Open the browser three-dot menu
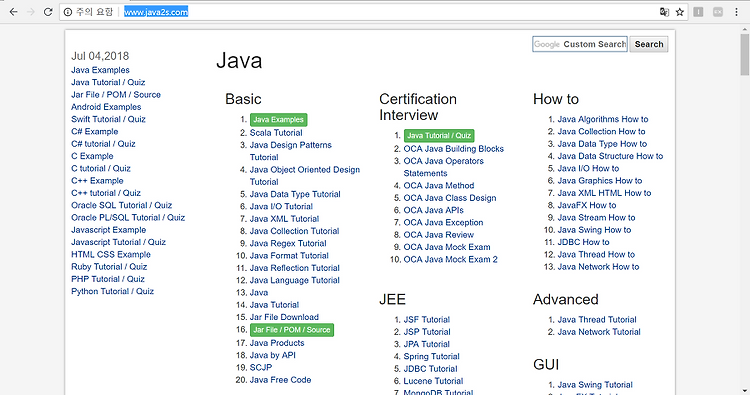The image size is (750, 395). pyautogui.click(x=736, y=12)
